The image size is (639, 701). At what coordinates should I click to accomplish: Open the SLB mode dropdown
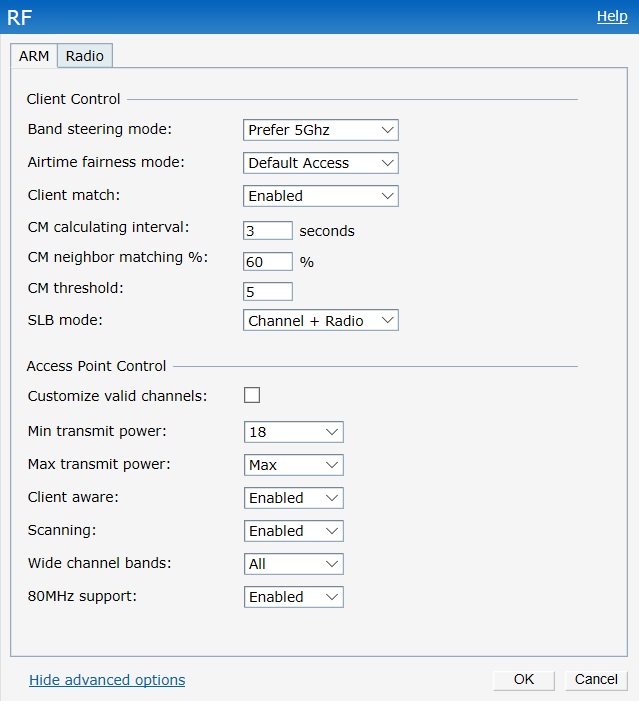(x=320, y=321)
